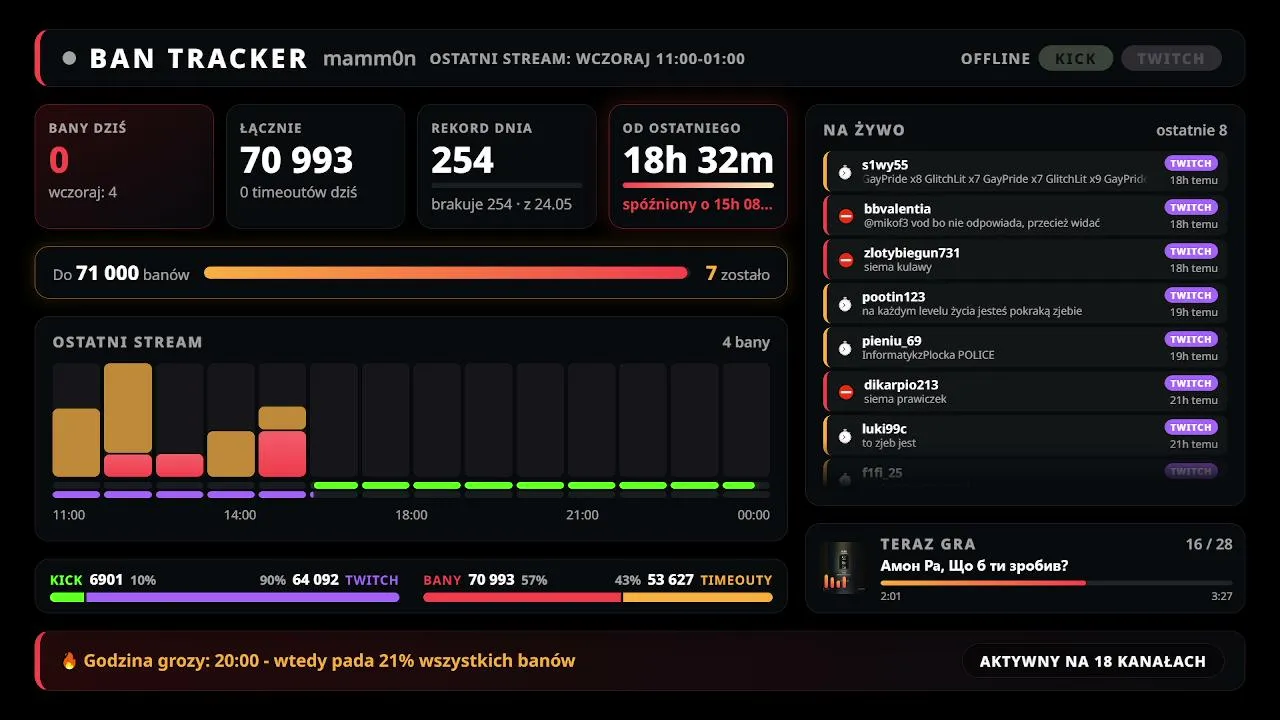
Task: Click the tallest orange bar in OSTATNI STREAM chart
Action: coord(128,408)
